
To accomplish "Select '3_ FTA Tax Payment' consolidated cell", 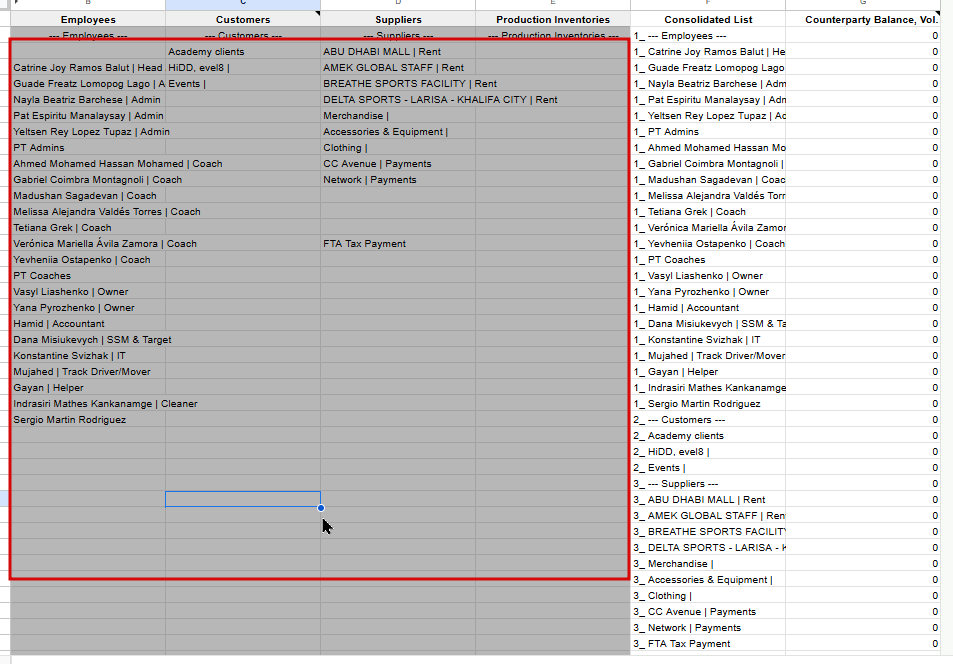I will (708, 644).
